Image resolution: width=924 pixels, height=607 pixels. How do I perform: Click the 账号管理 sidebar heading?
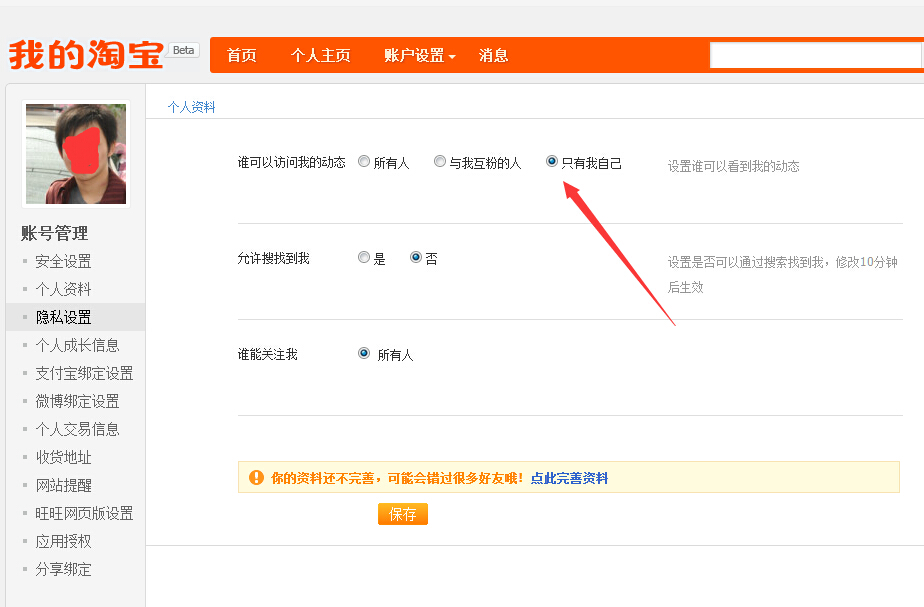point(54,233)
